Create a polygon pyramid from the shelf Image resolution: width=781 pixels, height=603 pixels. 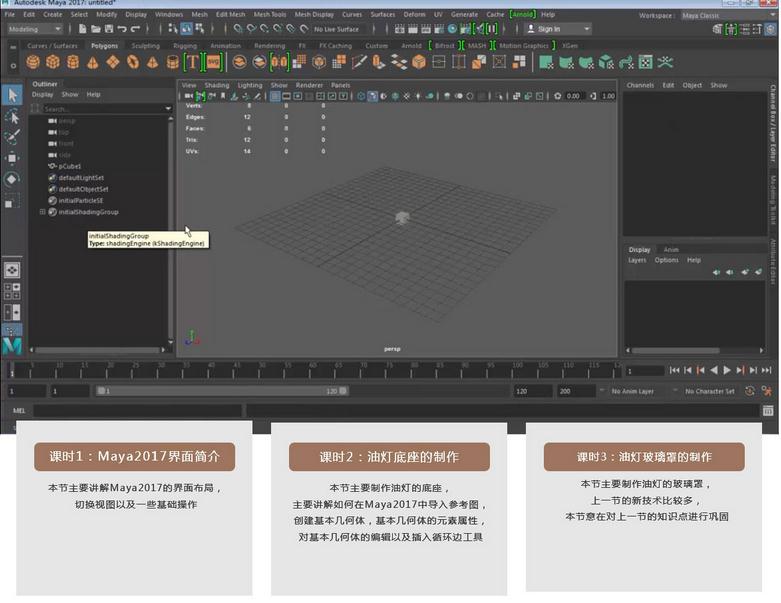point(152,62)
